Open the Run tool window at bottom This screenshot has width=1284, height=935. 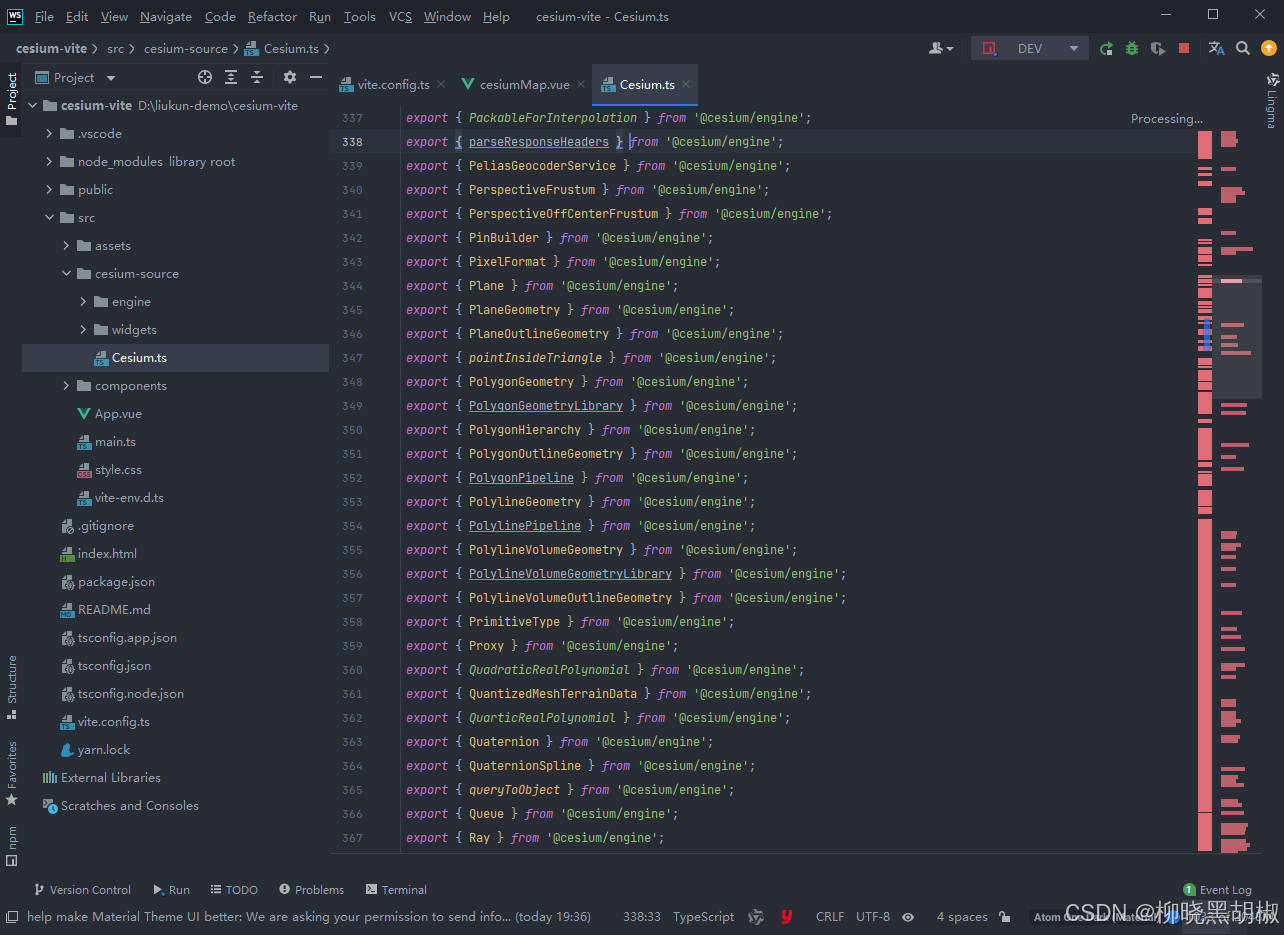point(171,889)
